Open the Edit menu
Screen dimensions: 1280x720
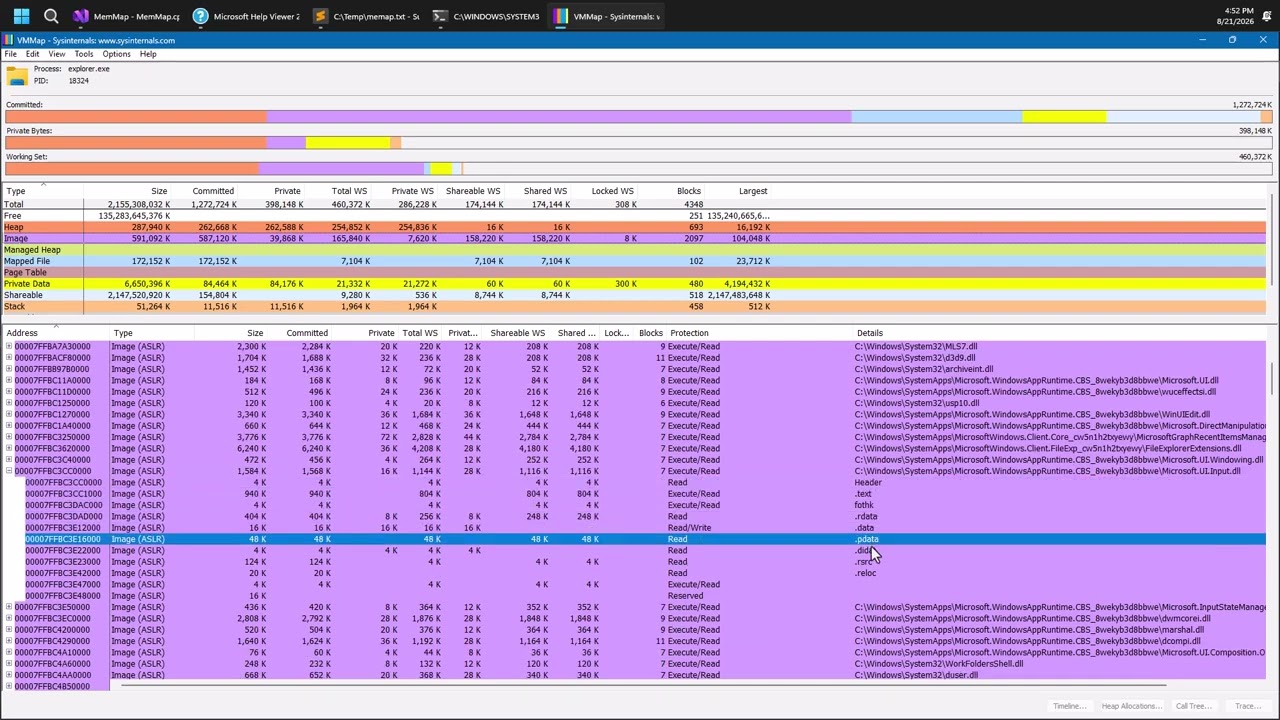pos(33,54)
